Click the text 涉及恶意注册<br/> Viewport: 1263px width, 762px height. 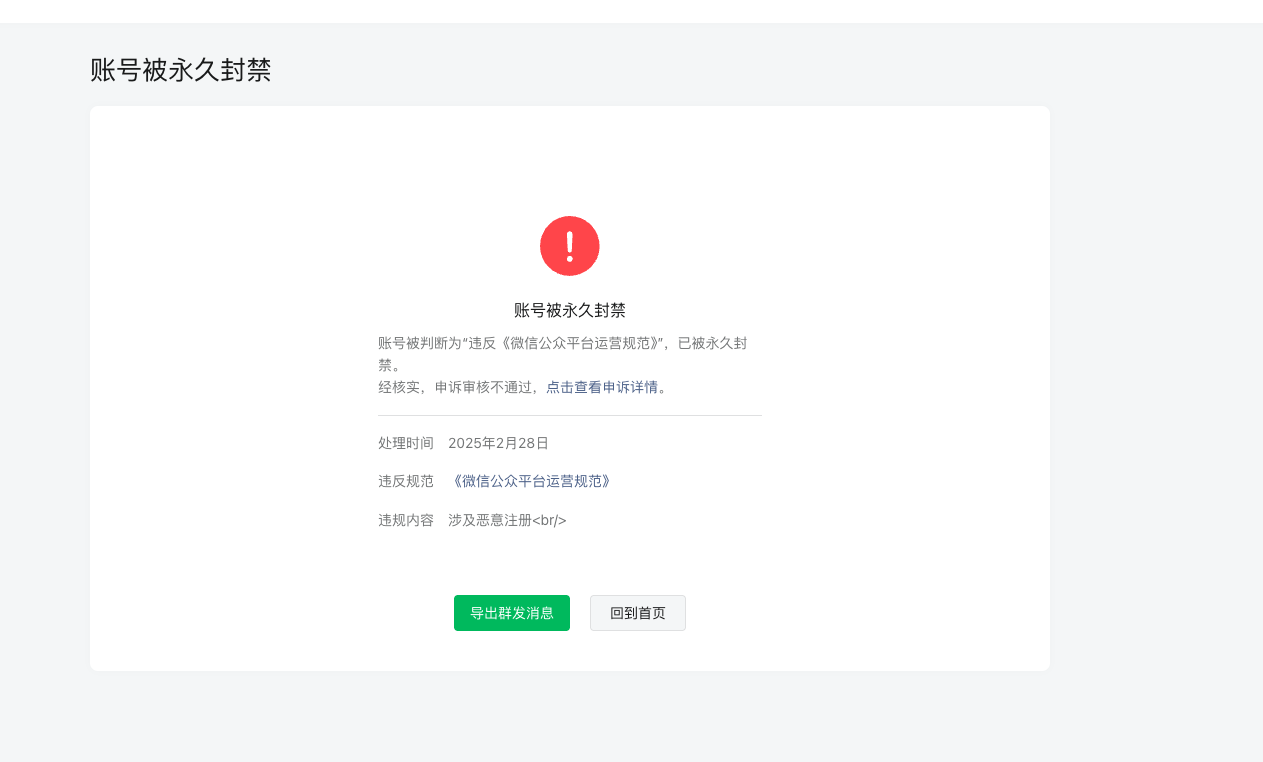508,520
